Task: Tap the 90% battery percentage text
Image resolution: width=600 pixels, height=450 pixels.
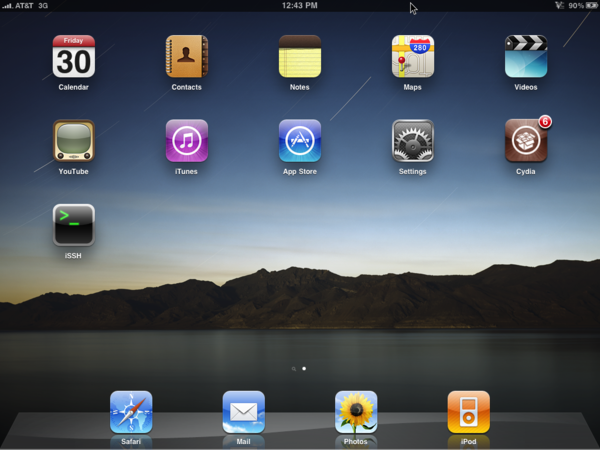Action: click(576, 5)
